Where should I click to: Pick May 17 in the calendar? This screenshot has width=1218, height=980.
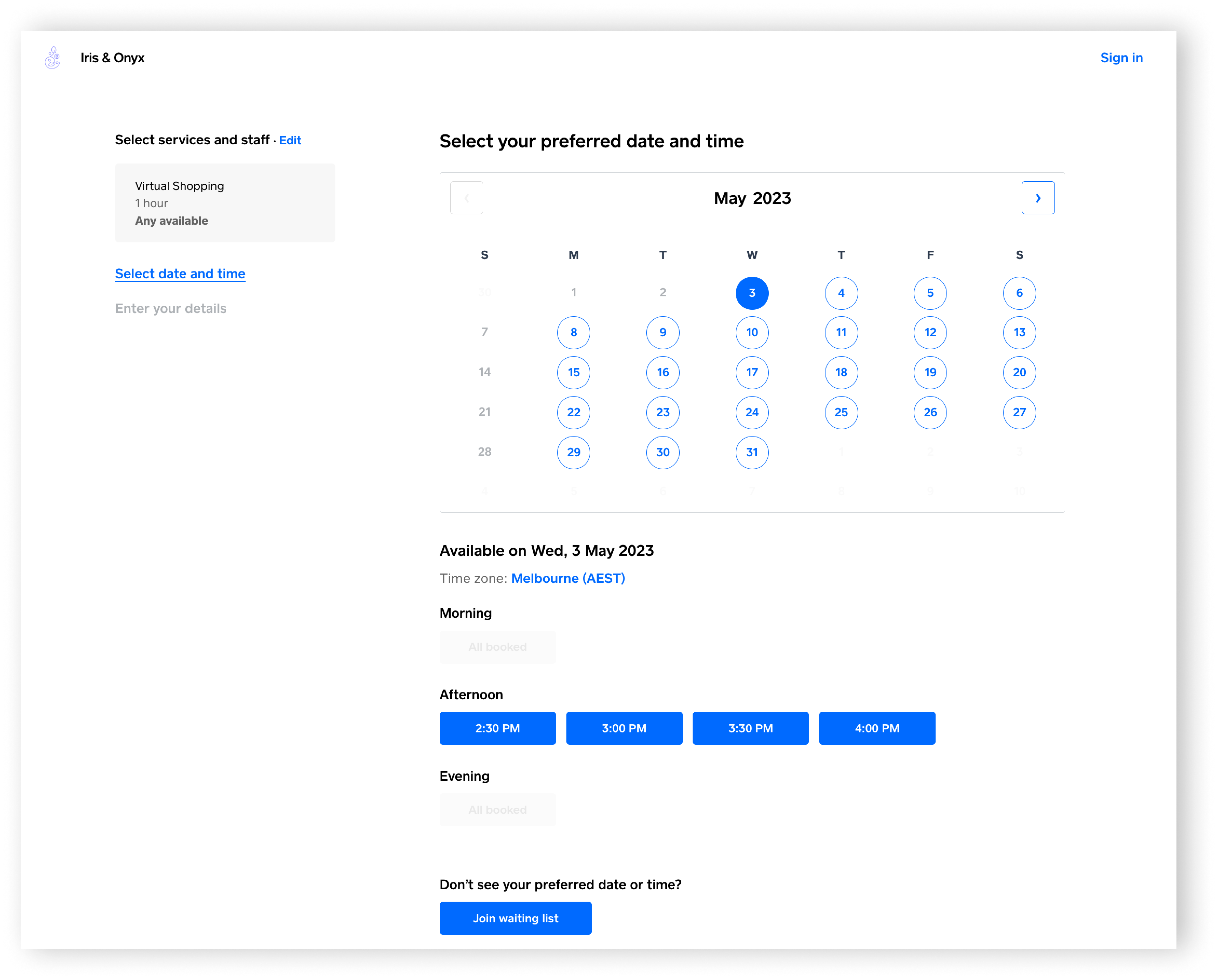coord(751,372)
